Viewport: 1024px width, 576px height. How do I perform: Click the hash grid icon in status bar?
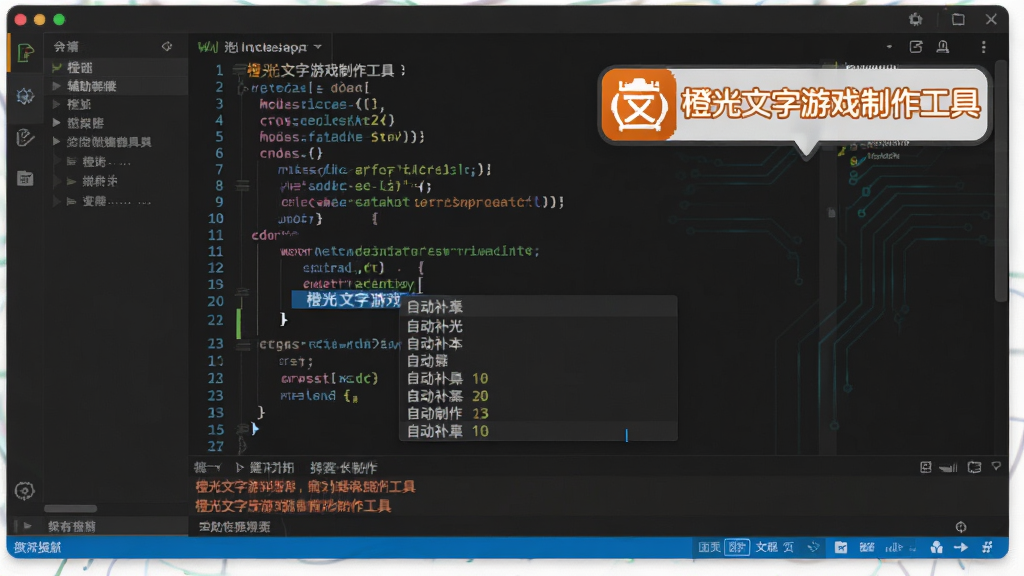pos(987,547)
